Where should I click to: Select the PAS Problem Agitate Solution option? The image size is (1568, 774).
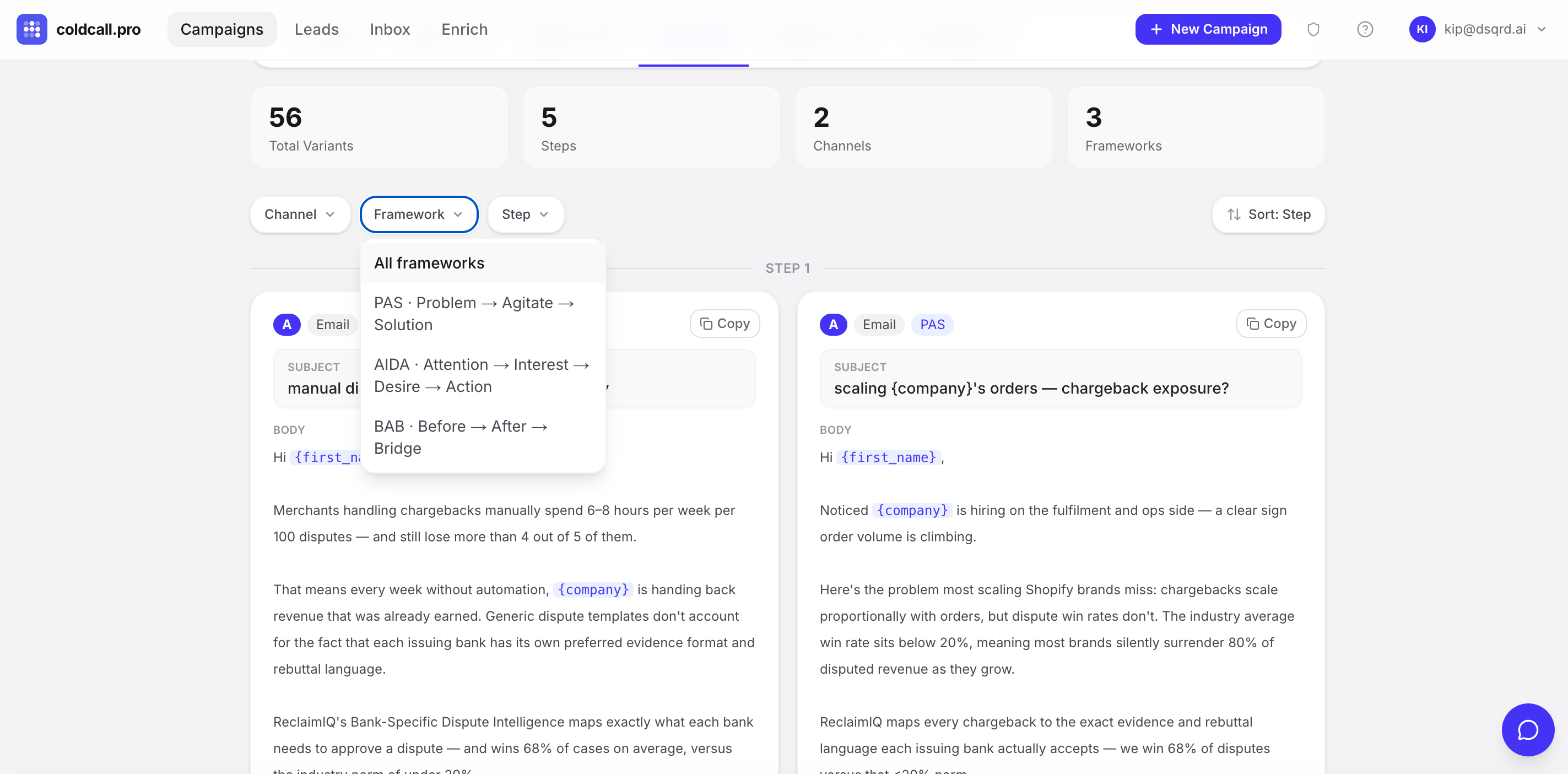(474, 314)
